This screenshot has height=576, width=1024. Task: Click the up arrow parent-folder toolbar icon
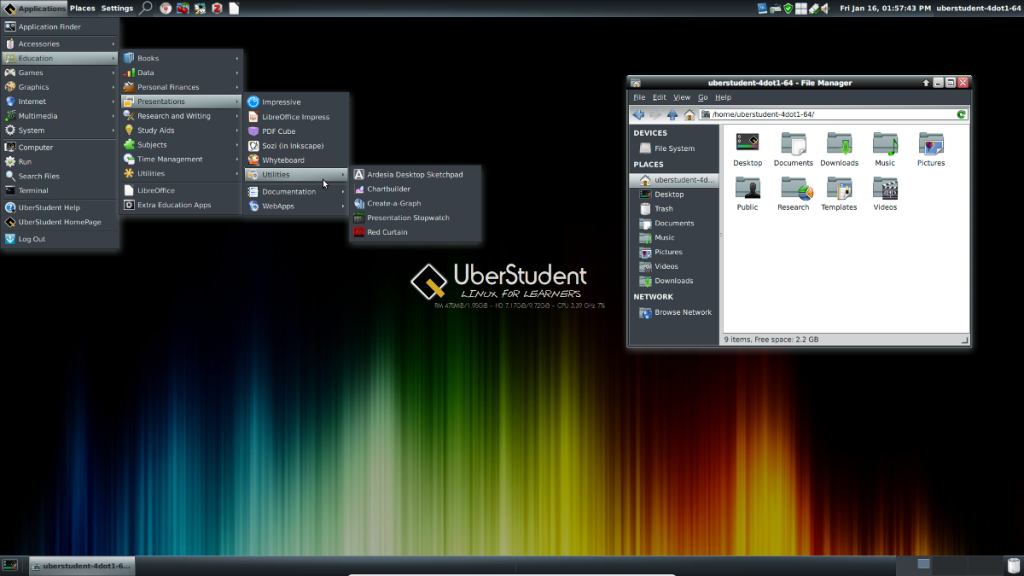[671, 114]
